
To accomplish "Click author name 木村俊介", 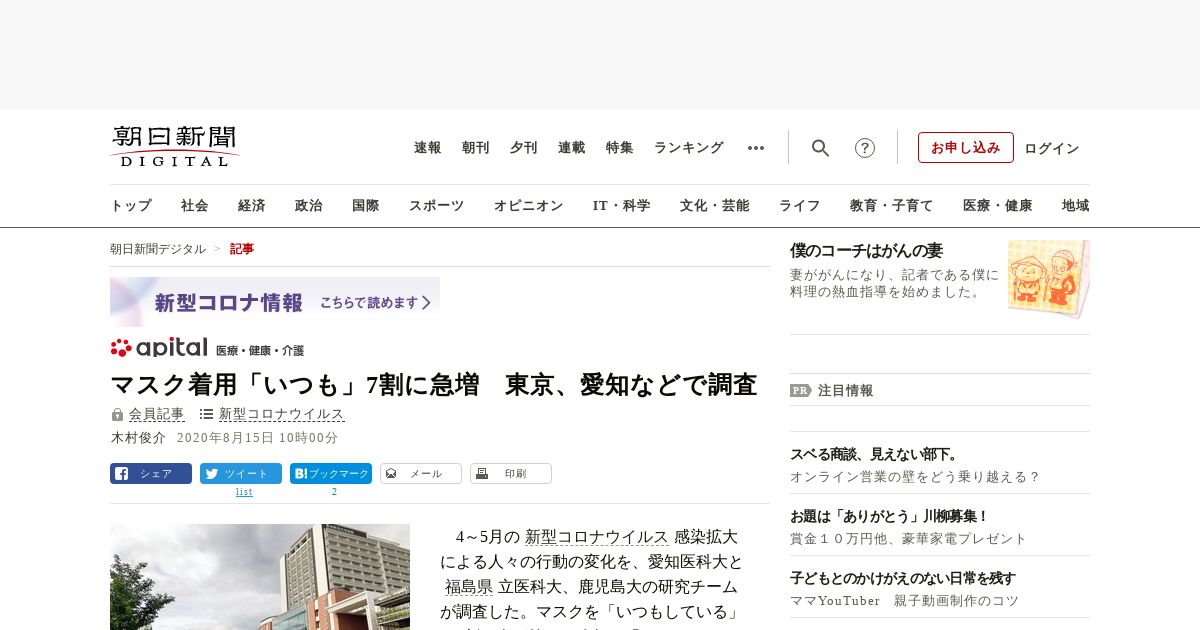I will (137, 438).
